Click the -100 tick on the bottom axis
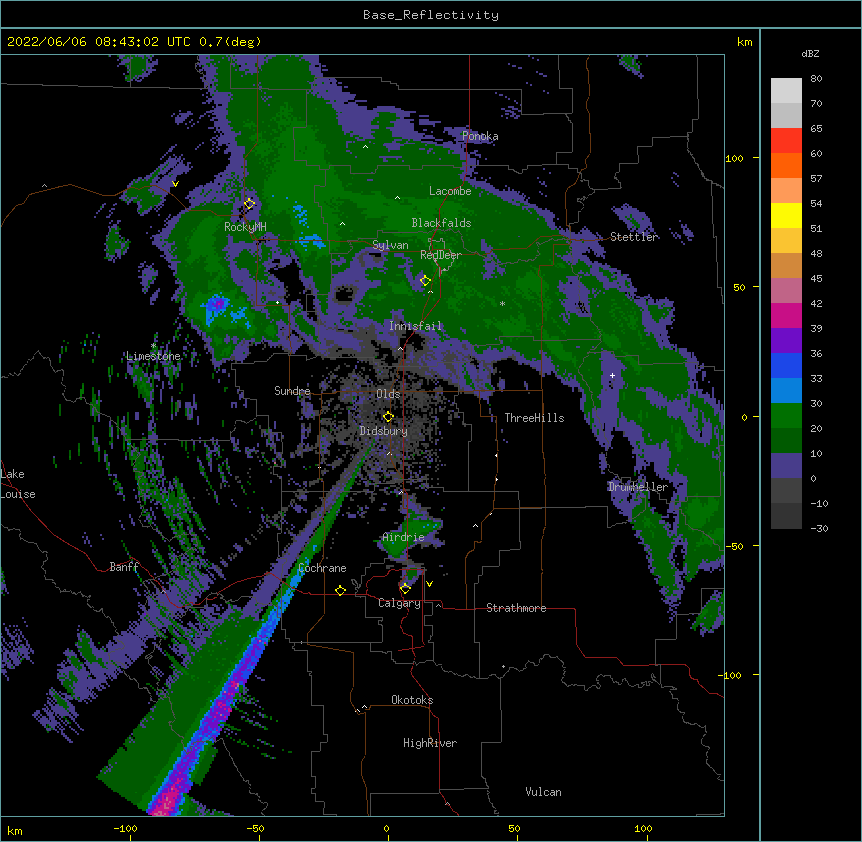The width and height of the screenshot is (862, 842). [125, 828]
